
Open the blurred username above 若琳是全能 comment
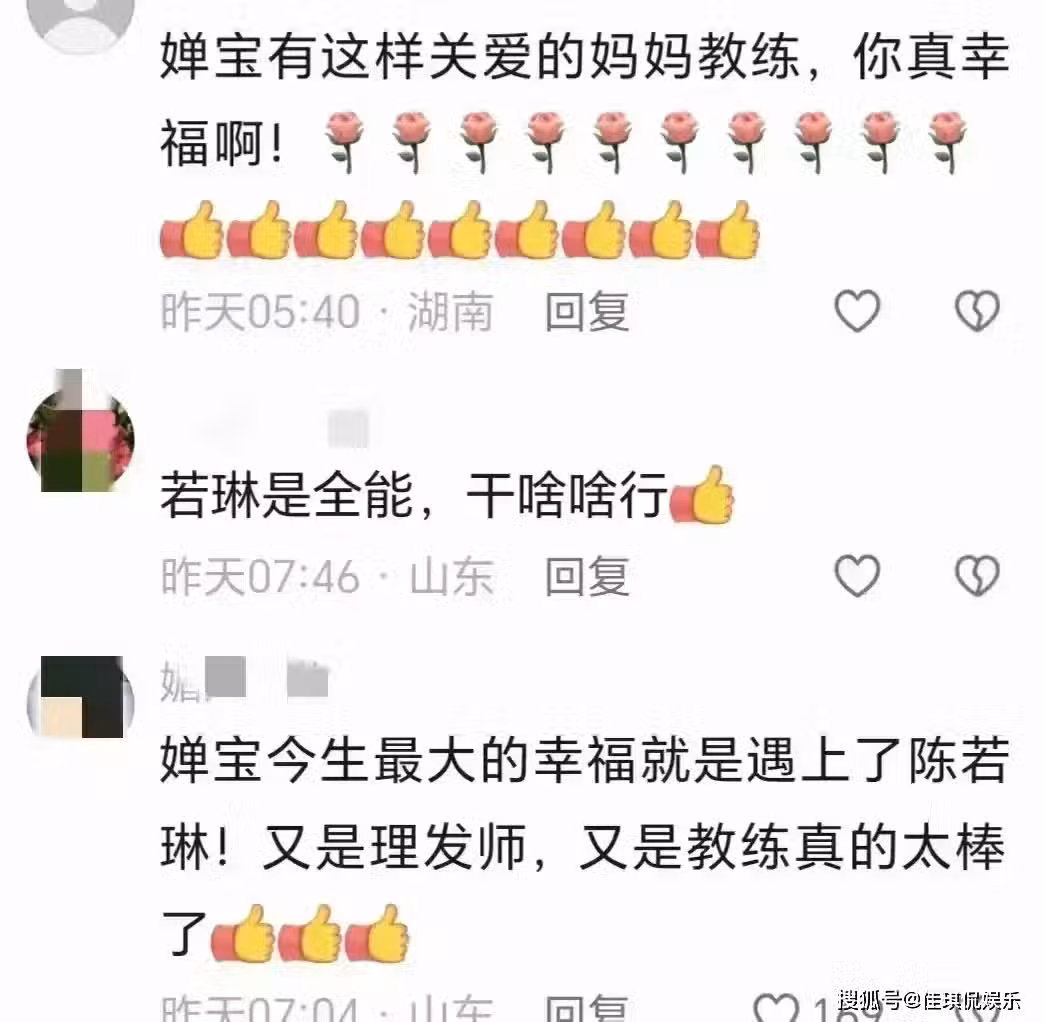point(280,427)
